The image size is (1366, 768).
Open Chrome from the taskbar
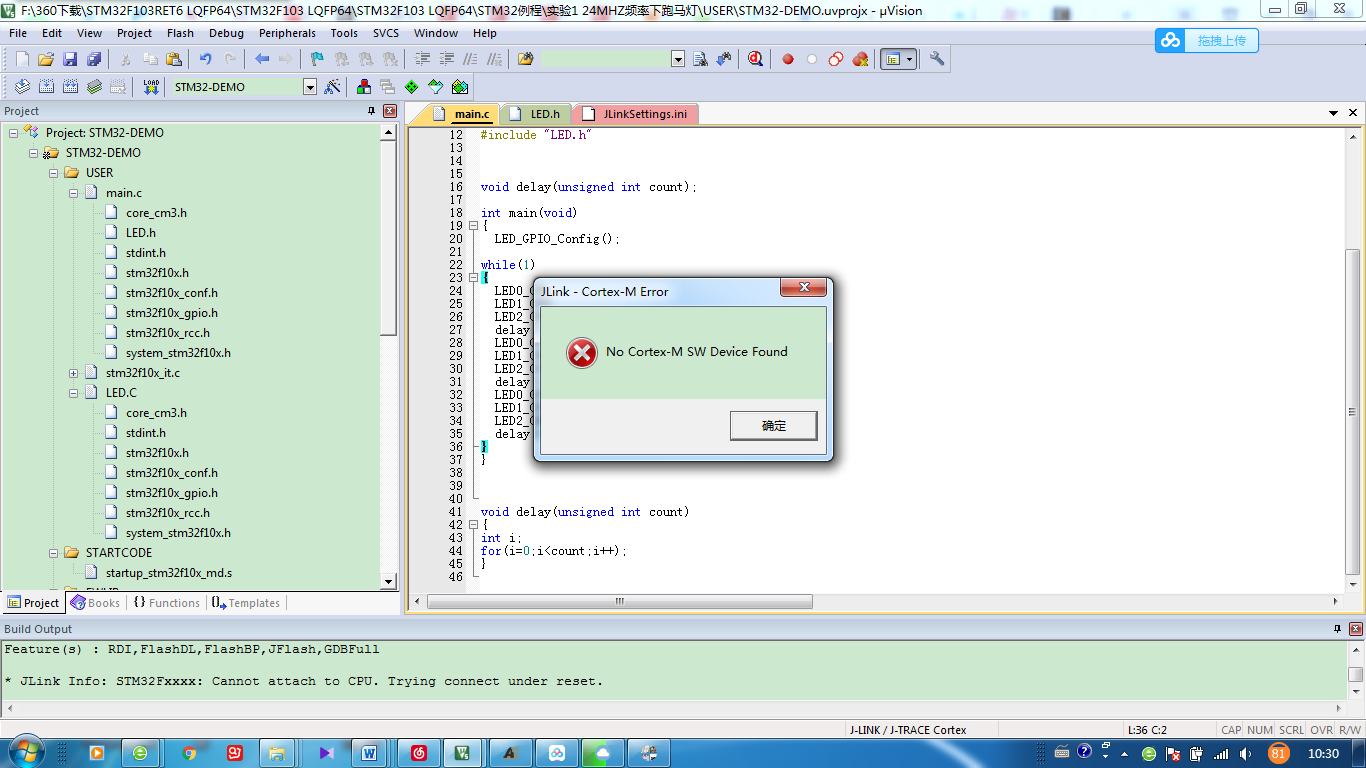pyautogui.click(x=189, y=753)
